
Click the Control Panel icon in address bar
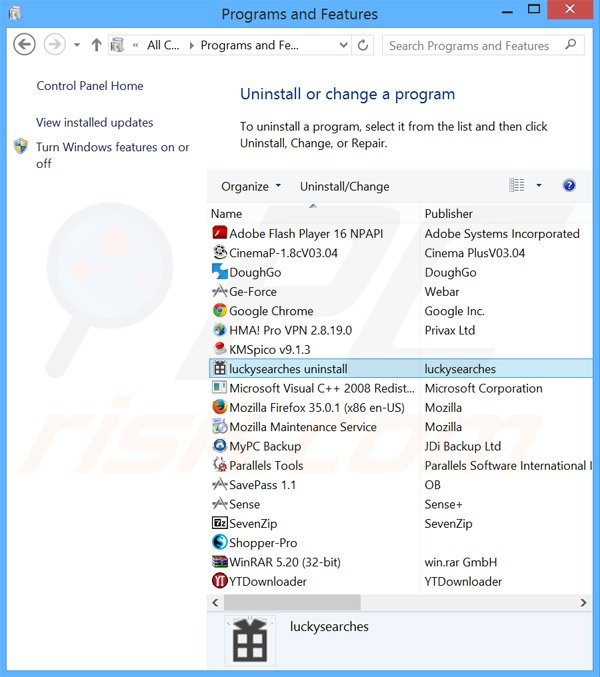pyautogui.click(x=117, y=45)
